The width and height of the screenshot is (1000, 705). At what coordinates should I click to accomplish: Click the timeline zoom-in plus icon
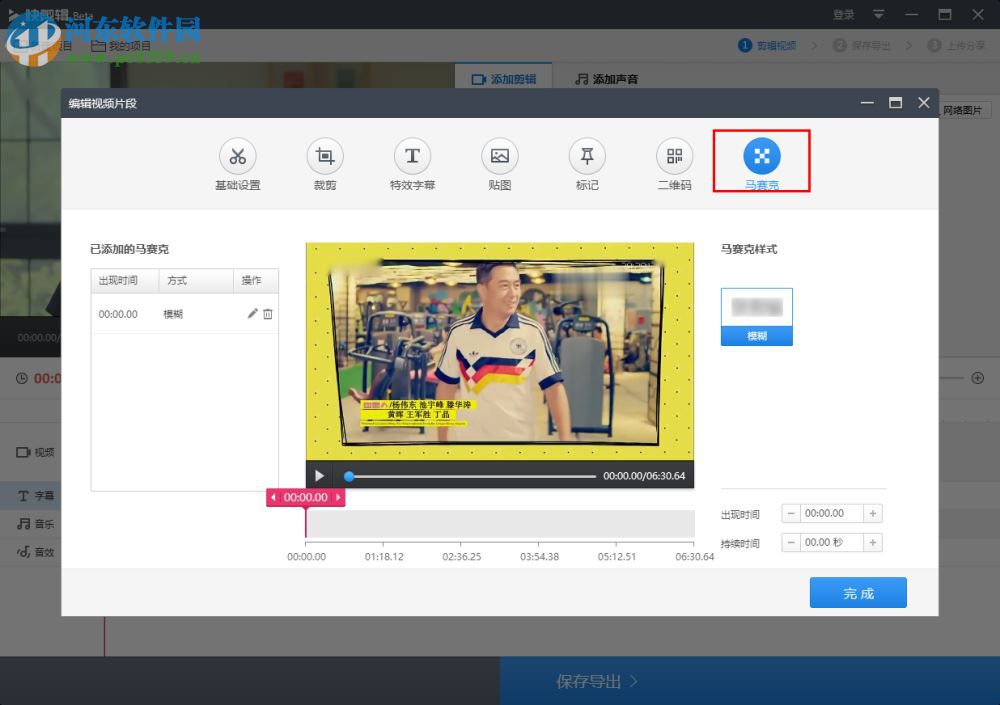(x=977, y=378)
